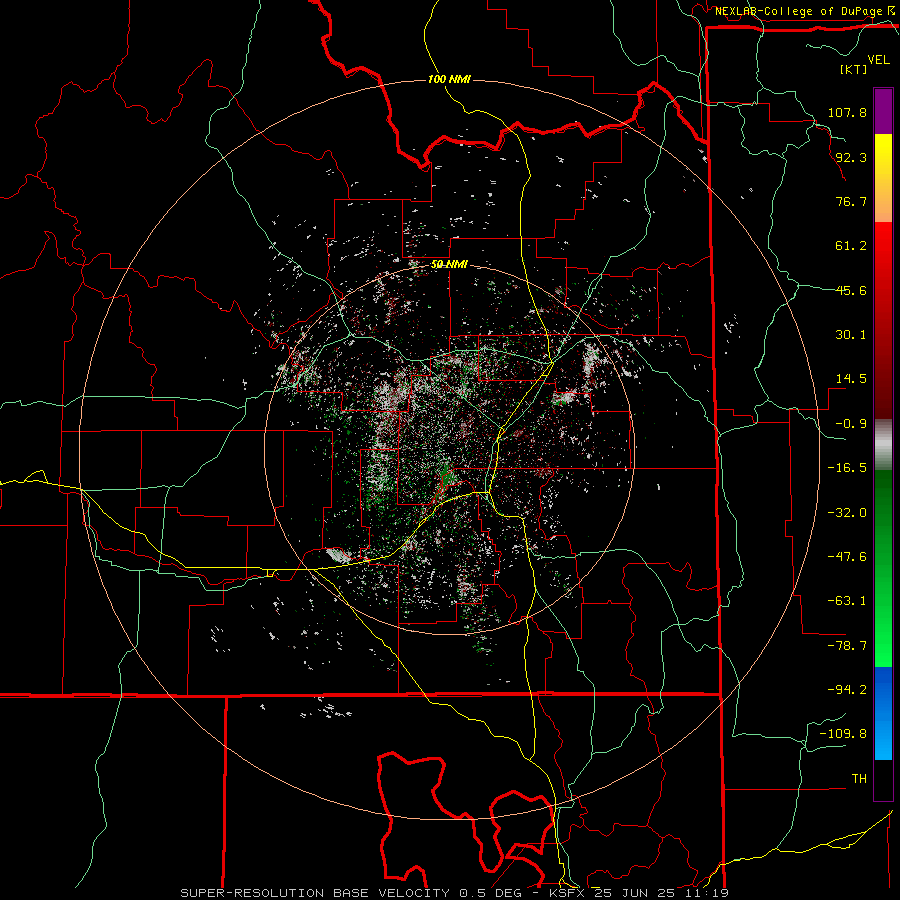Pick the gray near-zero color bar segment
Image resolution: width=900 pixels, height=900 pixels.
[x=883, y=445]
